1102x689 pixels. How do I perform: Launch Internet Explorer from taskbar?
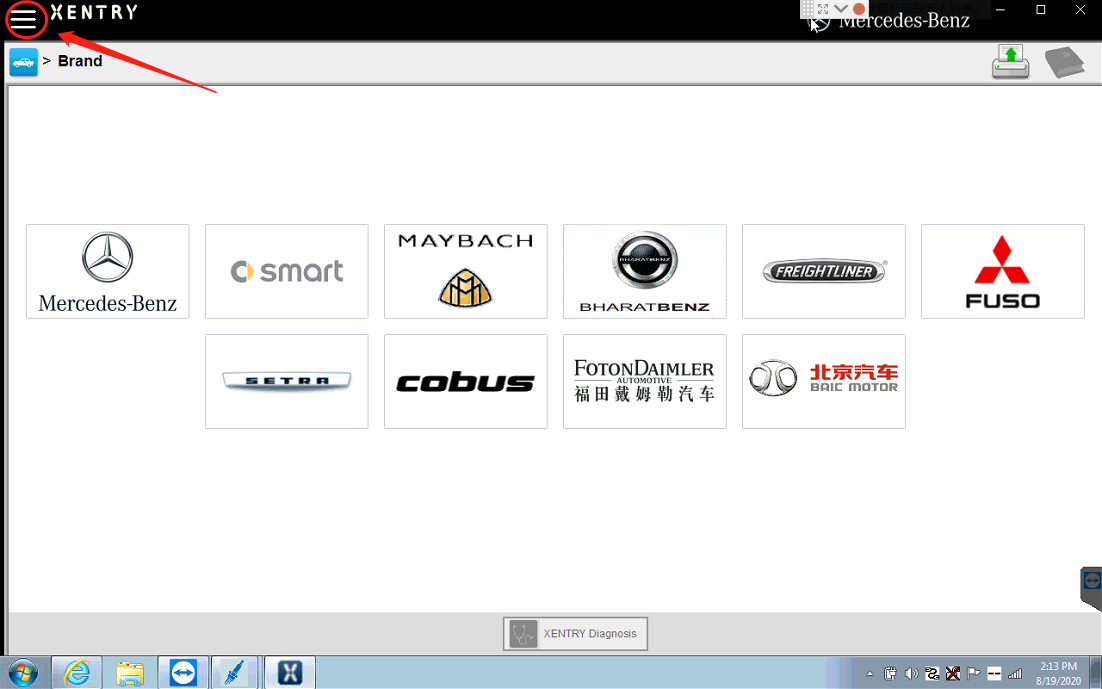coord(77,673)
